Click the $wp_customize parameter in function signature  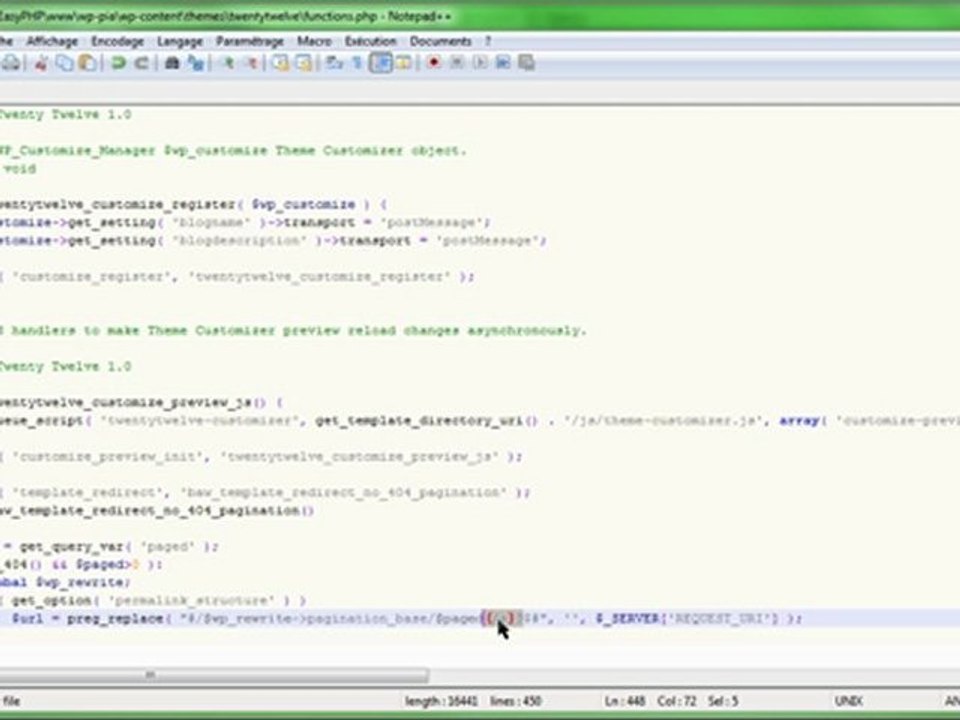tap(304, 204)
